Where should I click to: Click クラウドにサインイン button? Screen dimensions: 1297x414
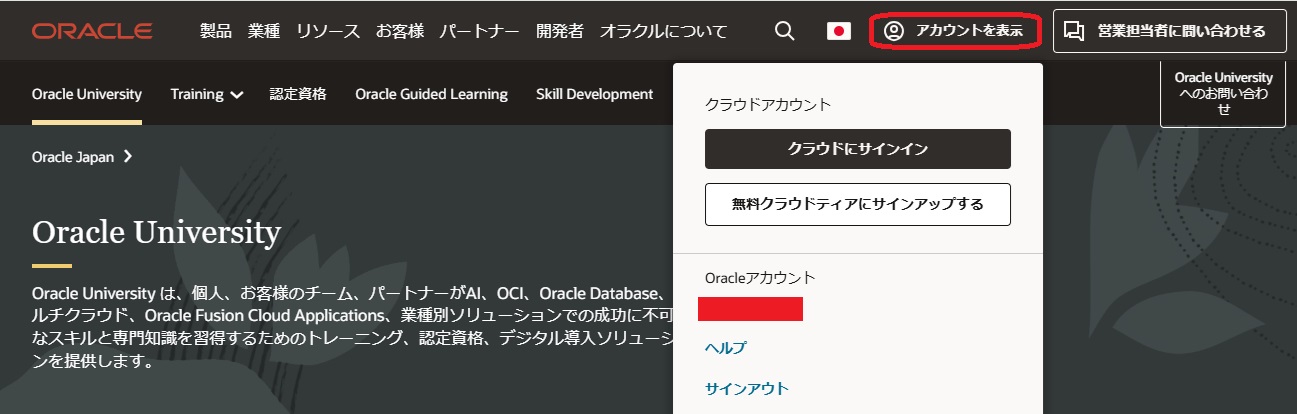click(858, 149)
